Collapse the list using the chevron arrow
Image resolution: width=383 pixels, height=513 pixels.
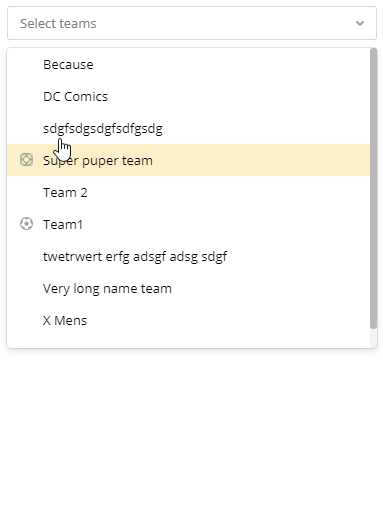coord(360,23)
